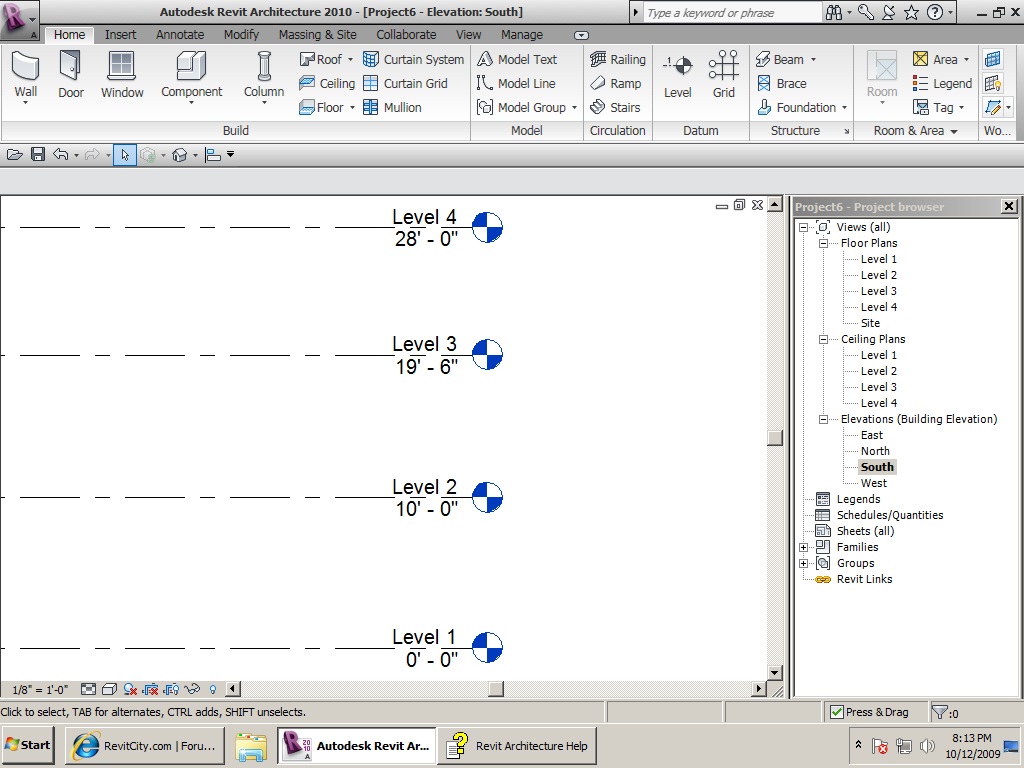
Task: Click the Undo arrow icon
Action: click(x=61, y=155)
